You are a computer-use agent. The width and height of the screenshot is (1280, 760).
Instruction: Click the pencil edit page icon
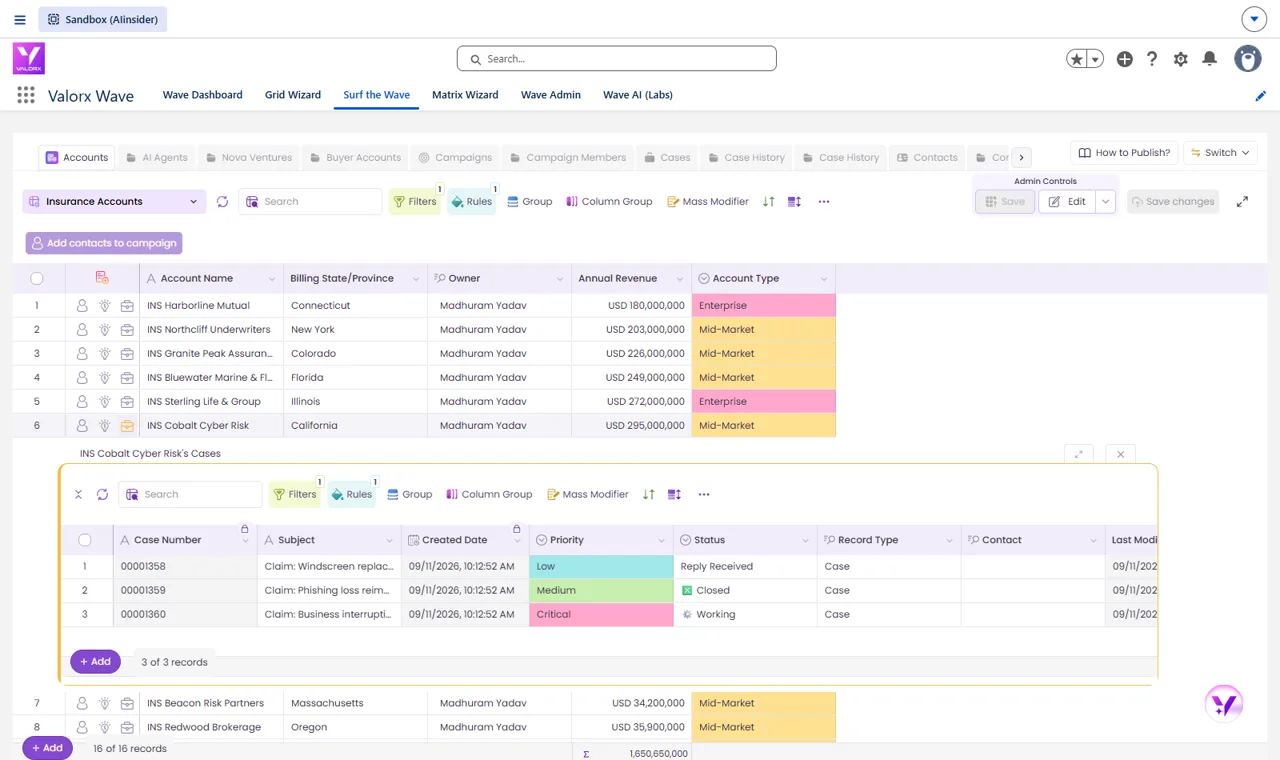click(x=1261, y=96)
